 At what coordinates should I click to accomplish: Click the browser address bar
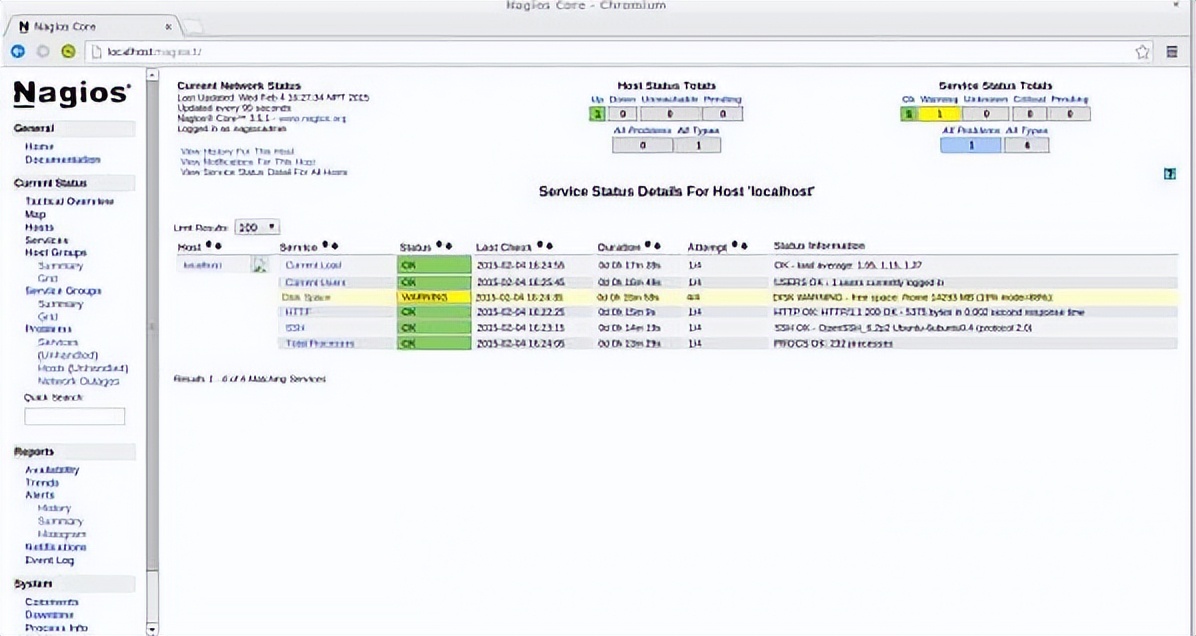[600, 52]
